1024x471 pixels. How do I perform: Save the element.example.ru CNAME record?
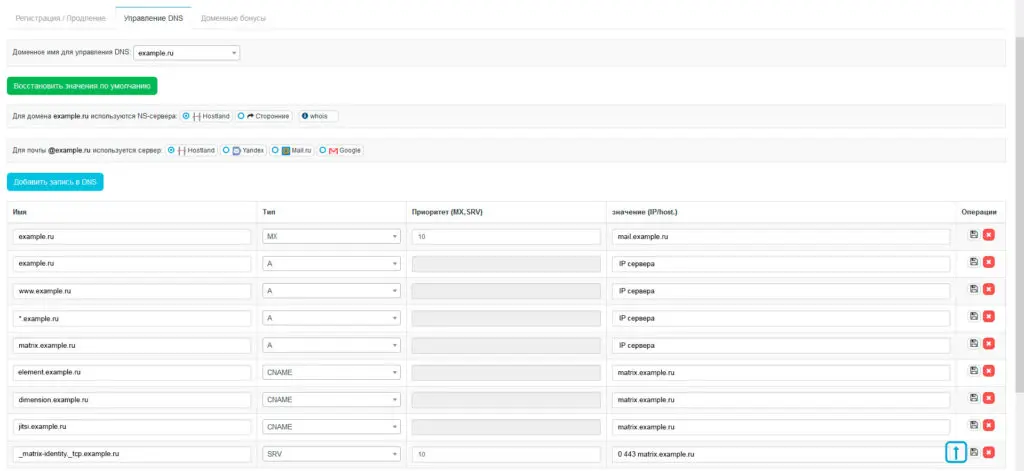pos(974,370)
